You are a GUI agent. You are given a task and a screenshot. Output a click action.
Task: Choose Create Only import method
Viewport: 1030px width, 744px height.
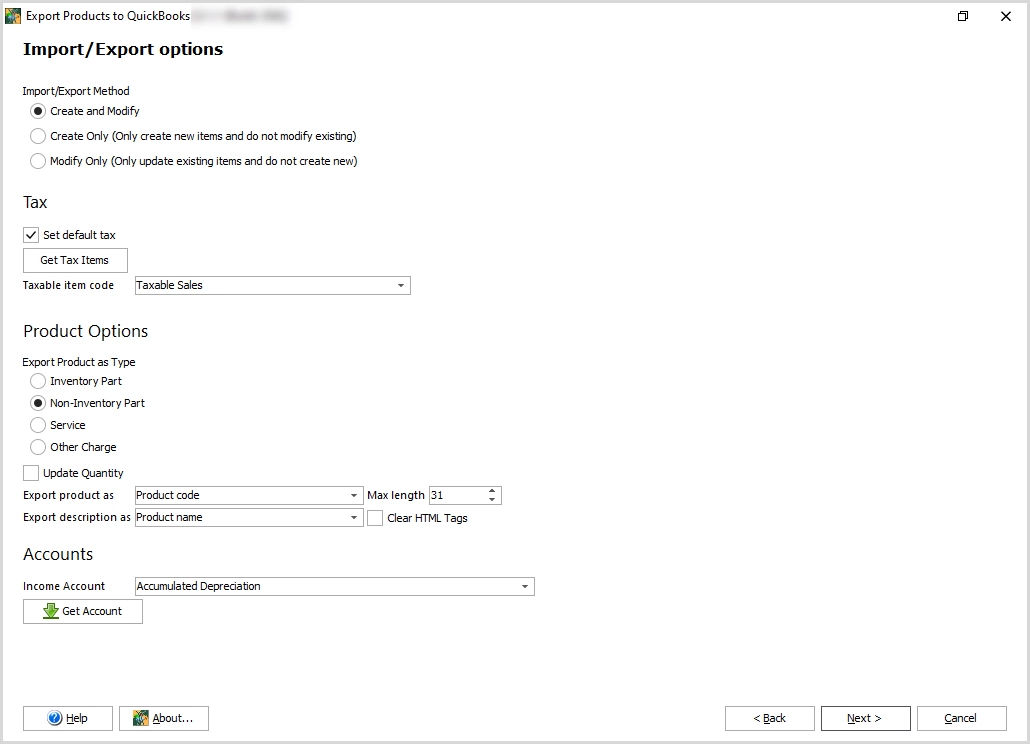[38, 136]
